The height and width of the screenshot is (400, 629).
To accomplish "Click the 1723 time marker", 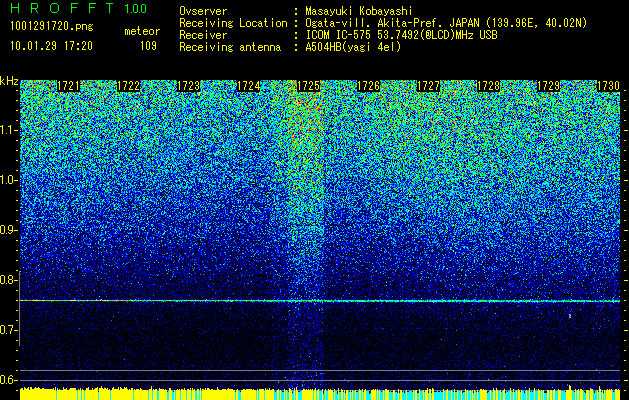I will point(189,86).
